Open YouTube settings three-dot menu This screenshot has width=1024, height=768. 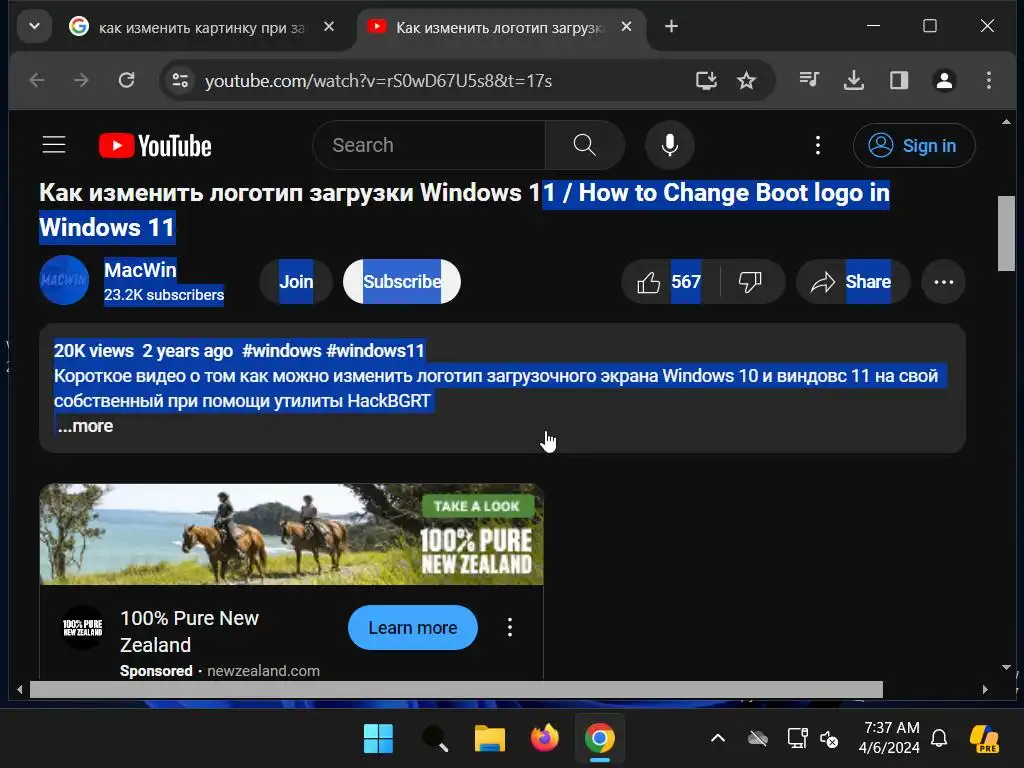818,145
